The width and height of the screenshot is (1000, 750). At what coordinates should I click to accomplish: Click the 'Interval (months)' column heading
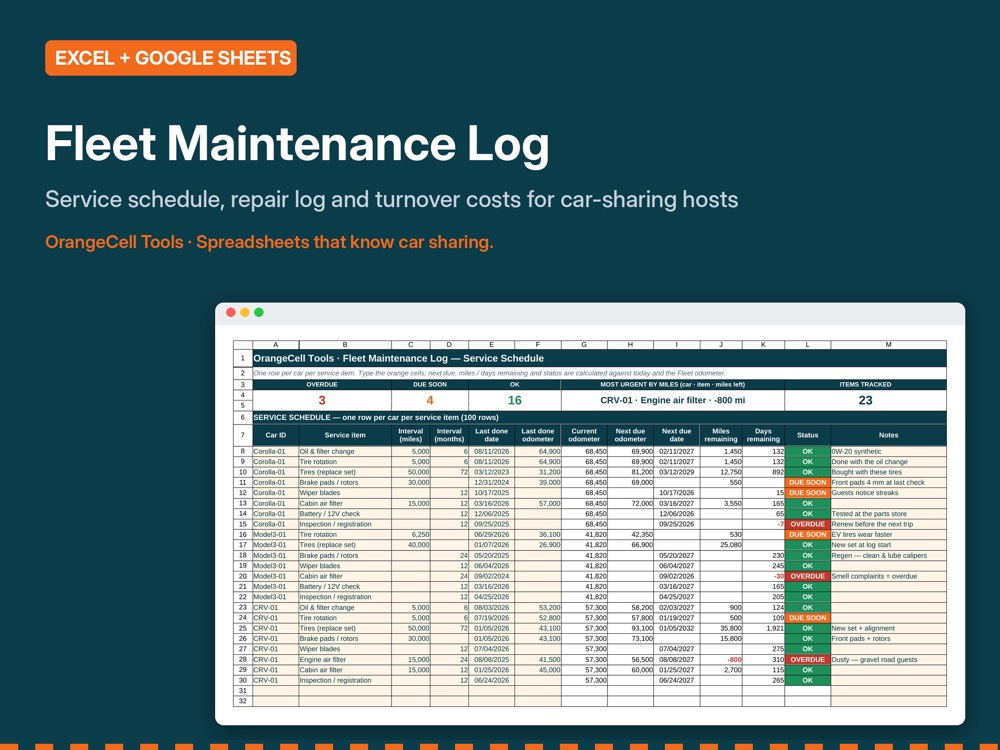449,435
